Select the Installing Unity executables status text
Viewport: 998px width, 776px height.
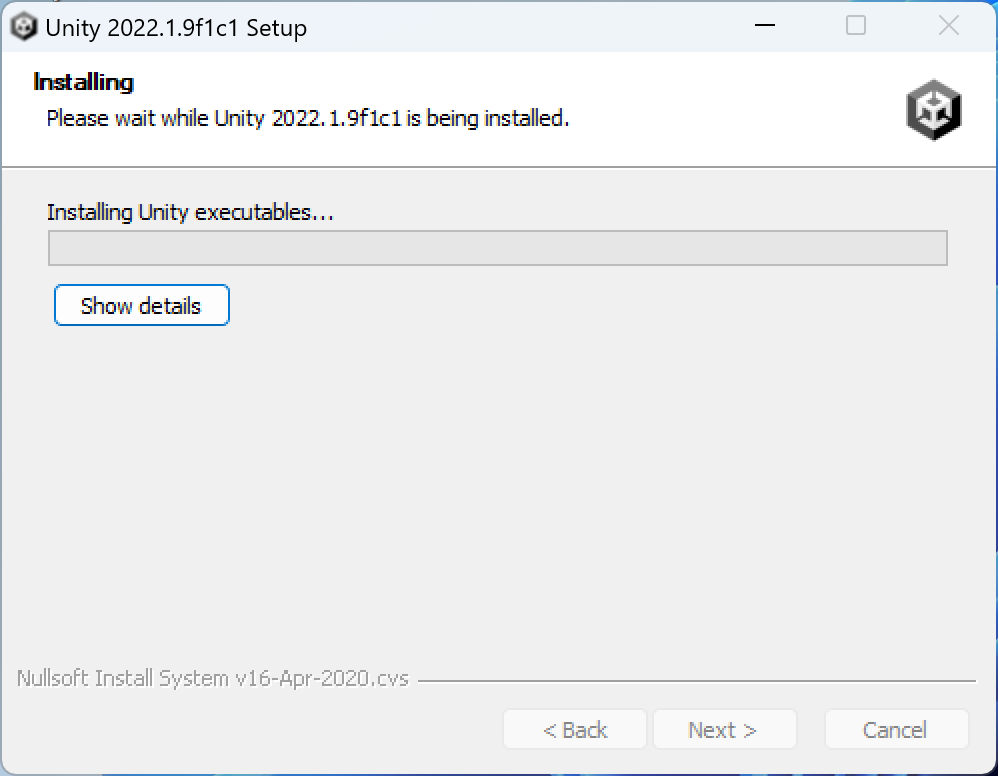pos(190,212)
